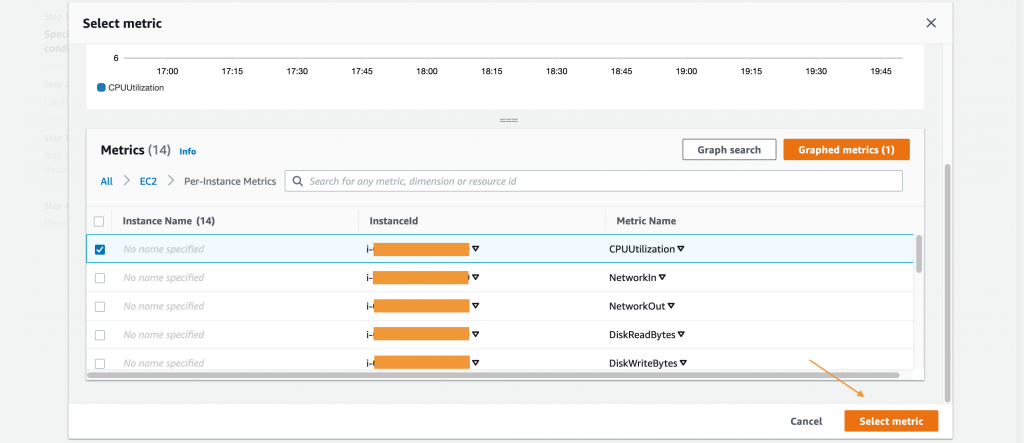Image resolution: width=1024 pixels, height=443 pixels.
Task: Toggle the select-all checkbox in header
Action: tap(99, 221)
